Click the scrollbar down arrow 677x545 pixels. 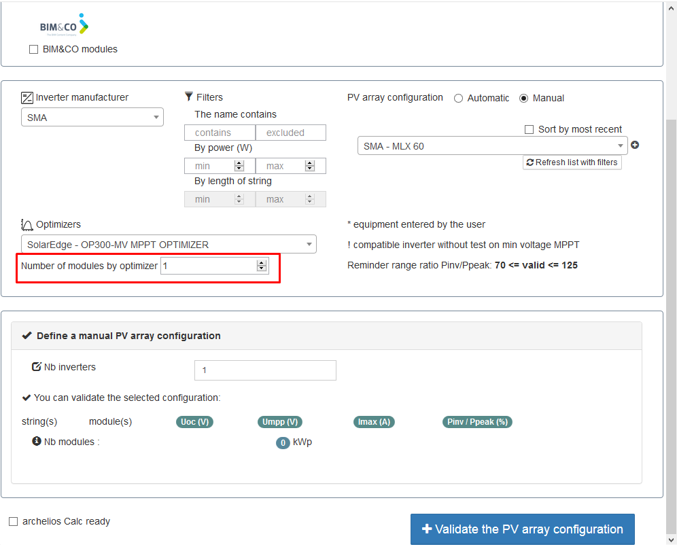(671, 540)
